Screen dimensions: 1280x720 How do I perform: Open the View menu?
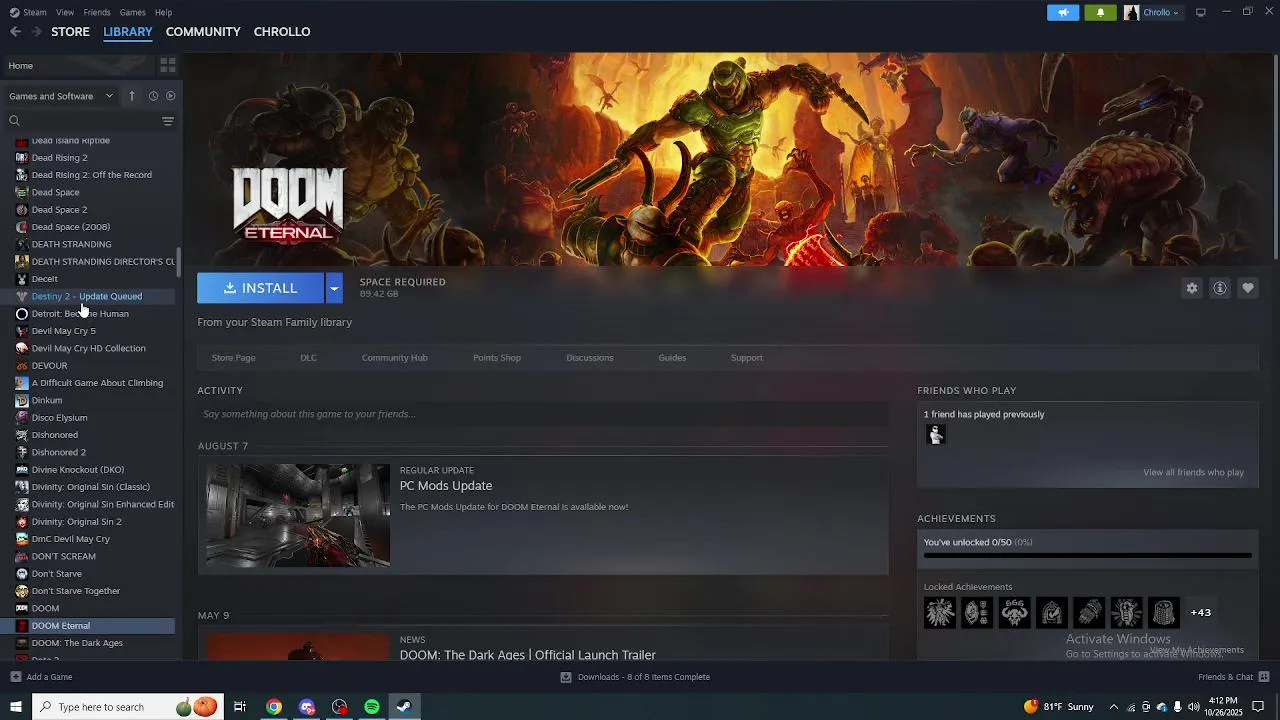(x=65, y=12)
